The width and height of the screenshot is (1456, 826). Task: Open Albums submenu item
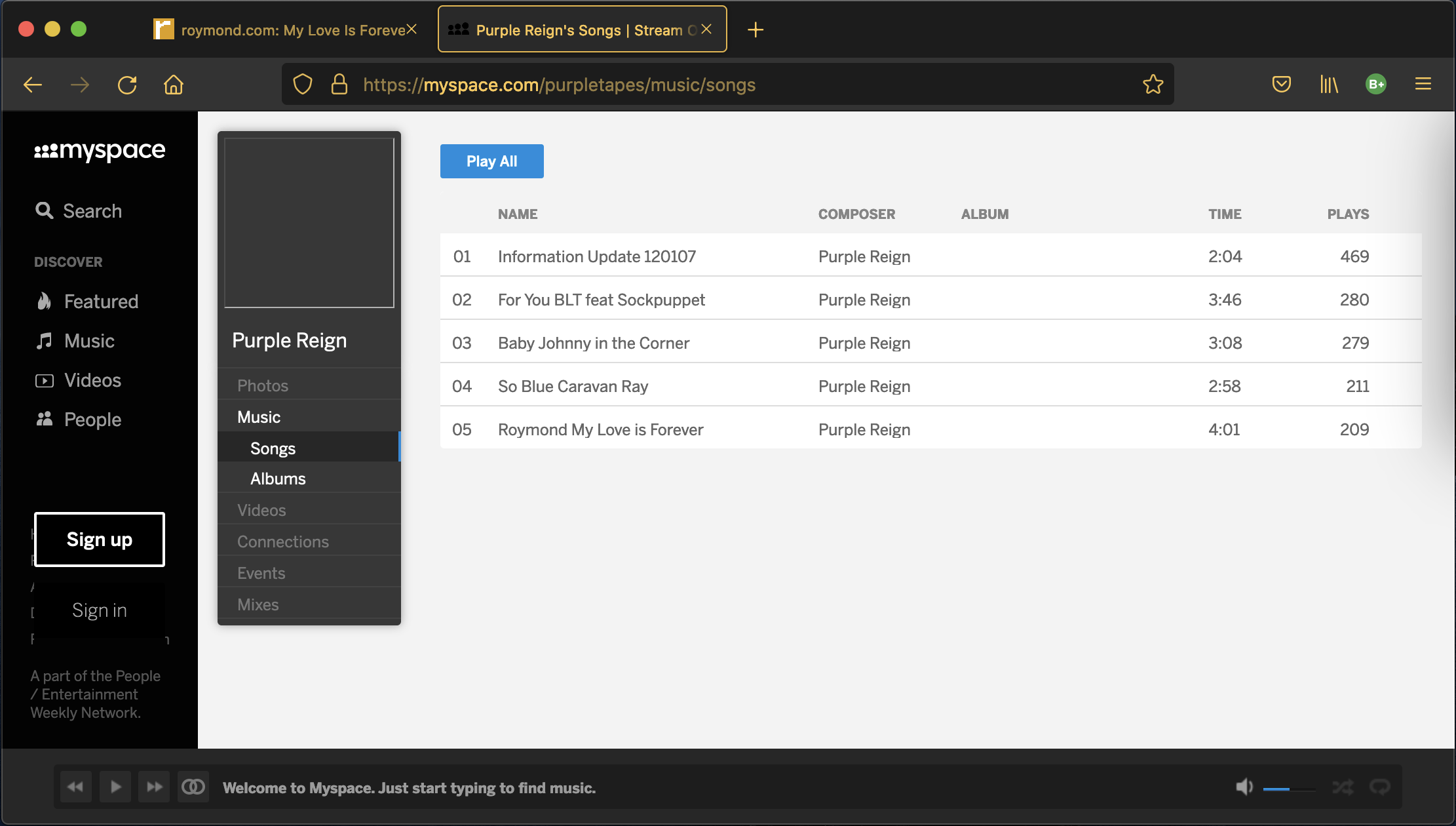pyautogui.click(x=309, y=479)
